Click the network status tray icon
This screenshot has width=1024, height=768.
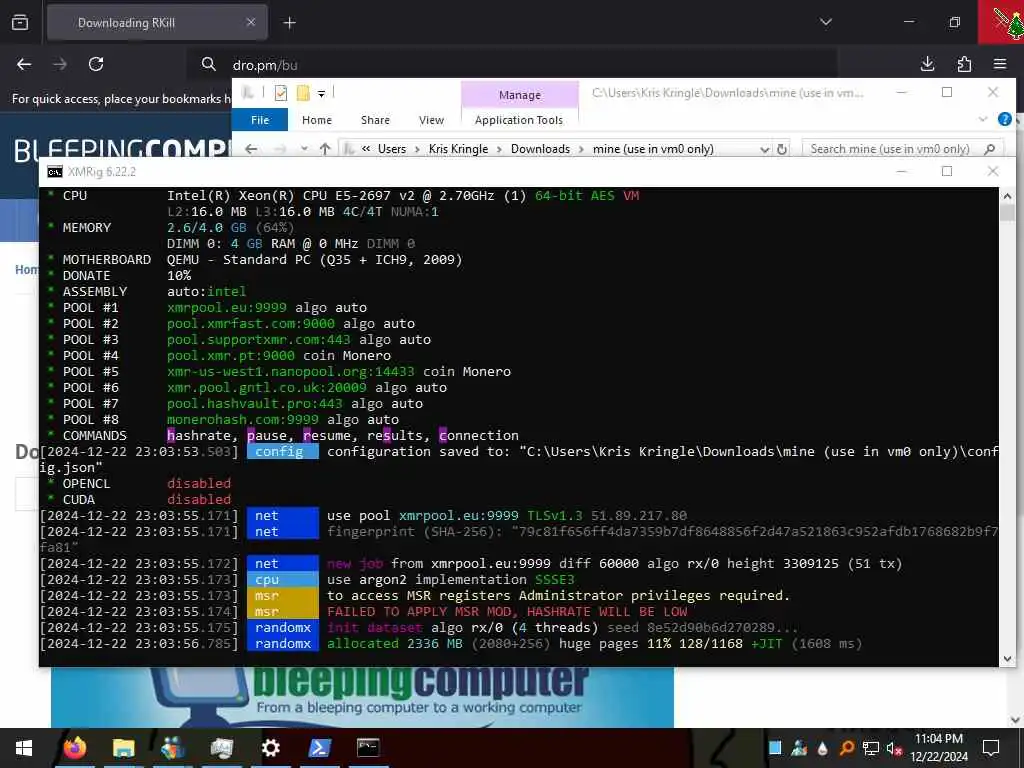coord(871,748)
